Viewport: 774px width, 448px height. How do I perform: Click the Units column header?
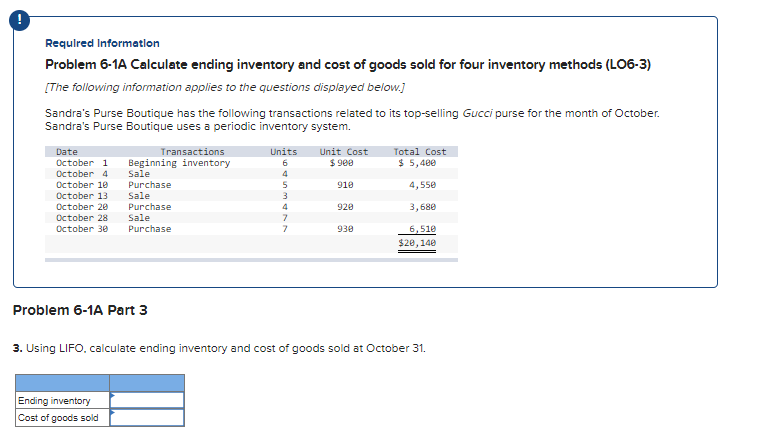click(284, 152)
